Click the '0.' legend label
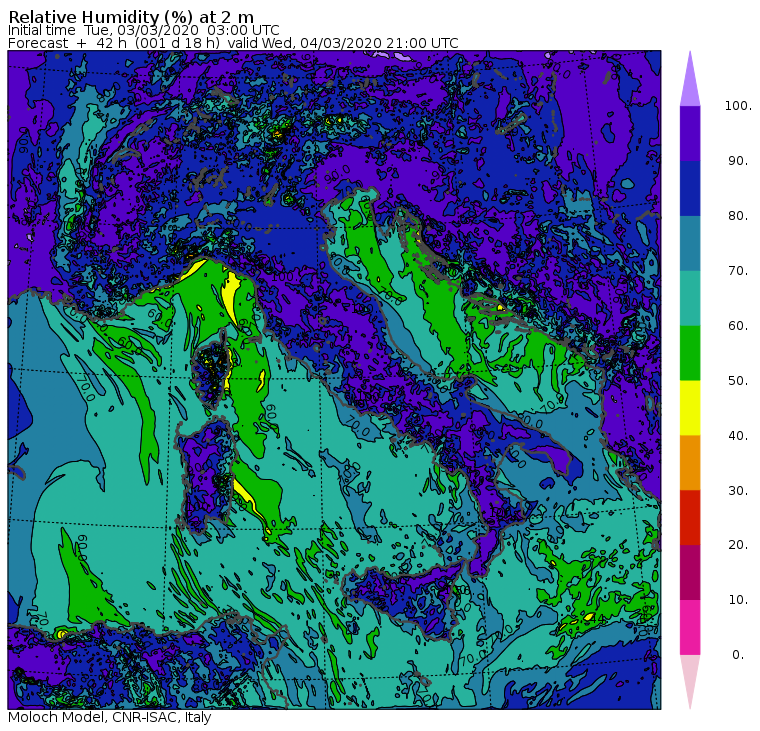Viewport: 760px width, 731px height. [738, 655]
